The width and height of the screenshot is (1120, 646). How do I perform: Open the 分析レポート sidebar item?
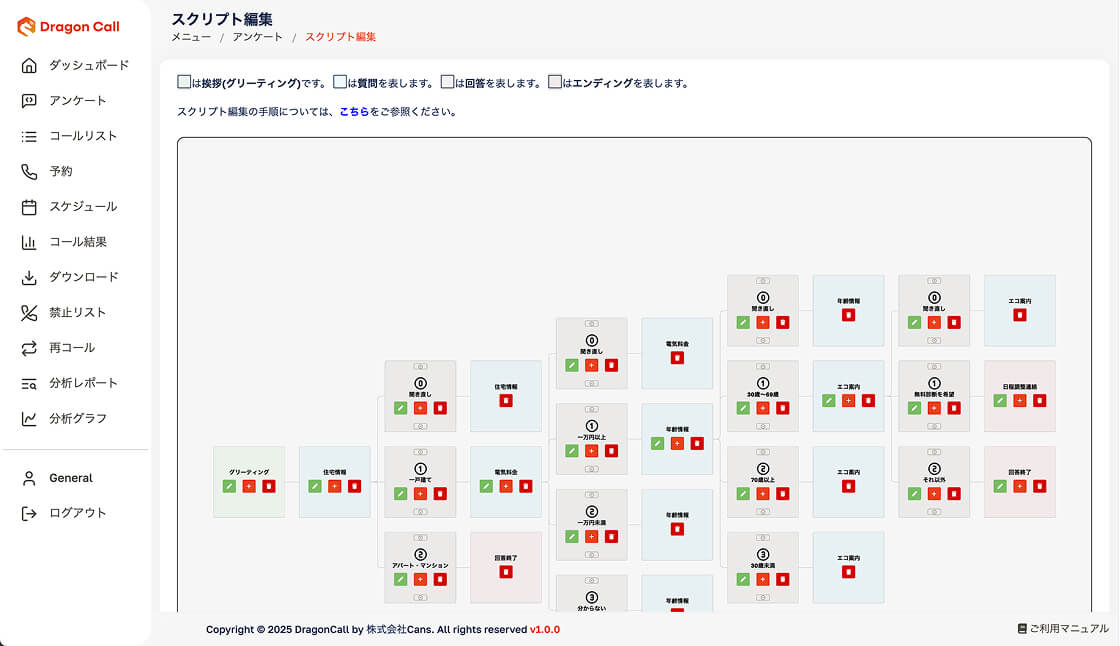click(x=83, y=383)
